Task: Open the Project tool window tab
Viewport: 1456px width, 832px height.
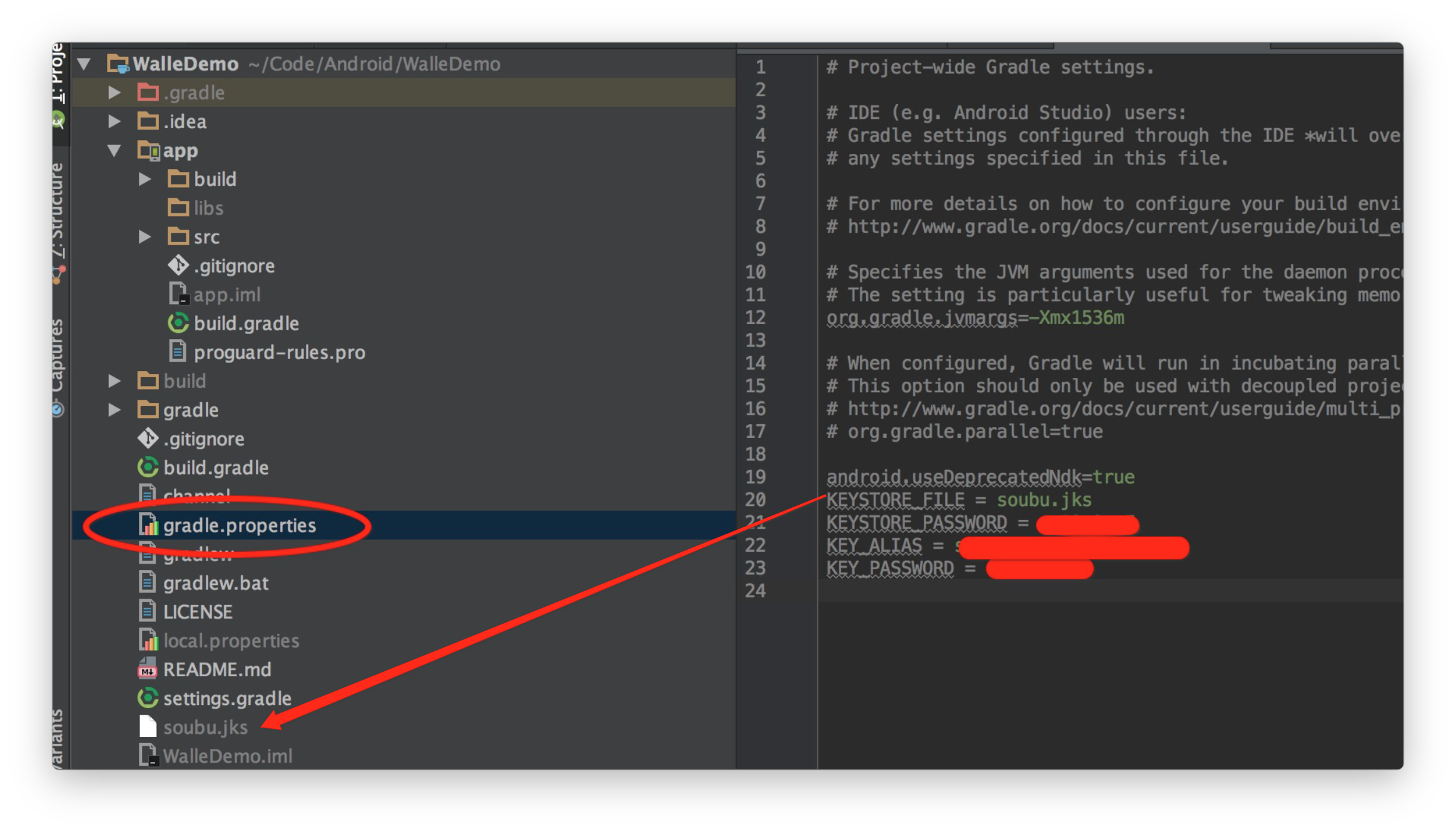Action: click(58, 75)
